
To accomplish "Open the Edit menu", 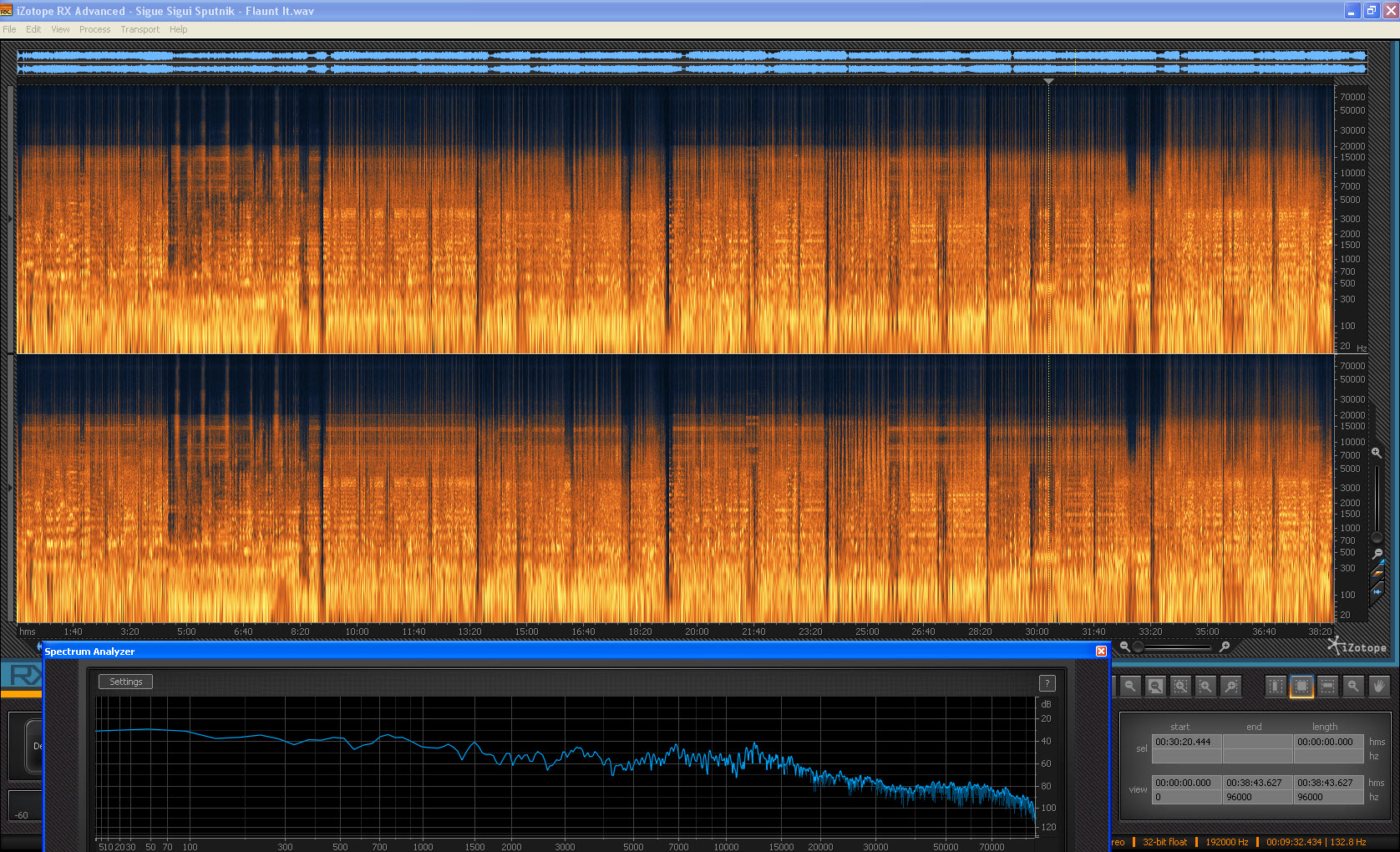I will pyautogui.click(x=33, y=29).
